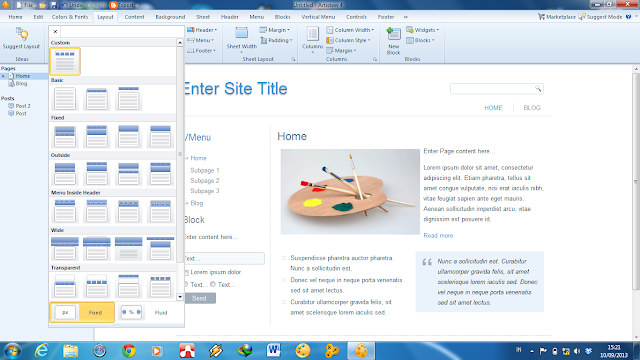Click the Send button in preview
640x360 pixels.
(200, 298)
